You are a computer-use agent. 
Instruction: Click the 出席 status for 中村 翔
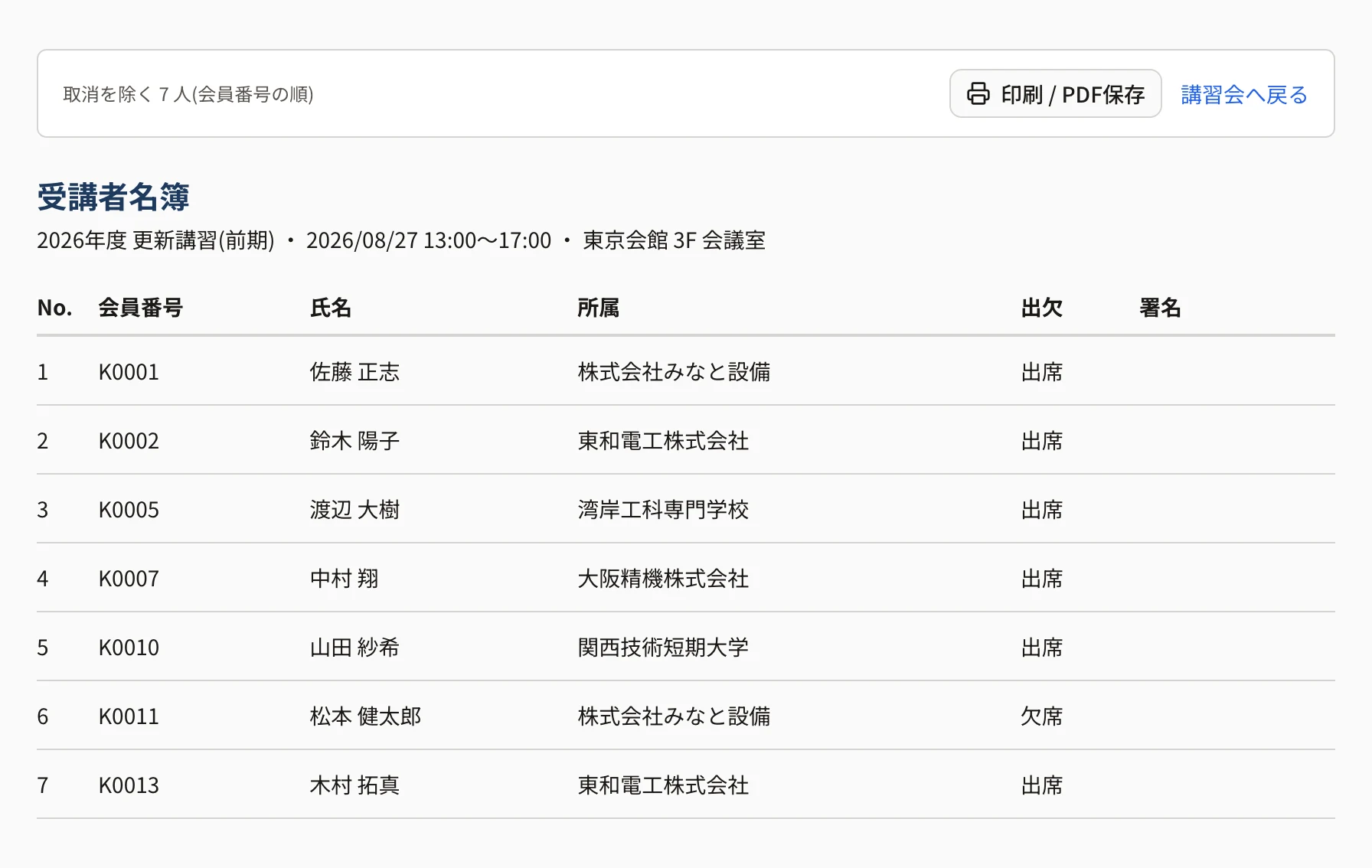coord(1042,579)
